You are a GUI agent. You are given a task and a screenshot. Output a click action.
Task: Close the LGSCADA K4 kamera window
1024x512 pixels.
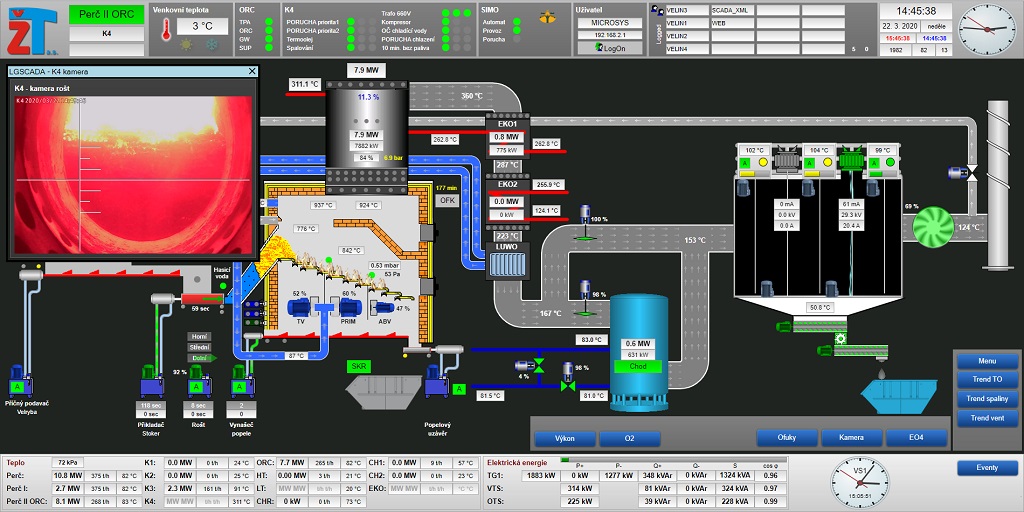[x=252, y=72]
